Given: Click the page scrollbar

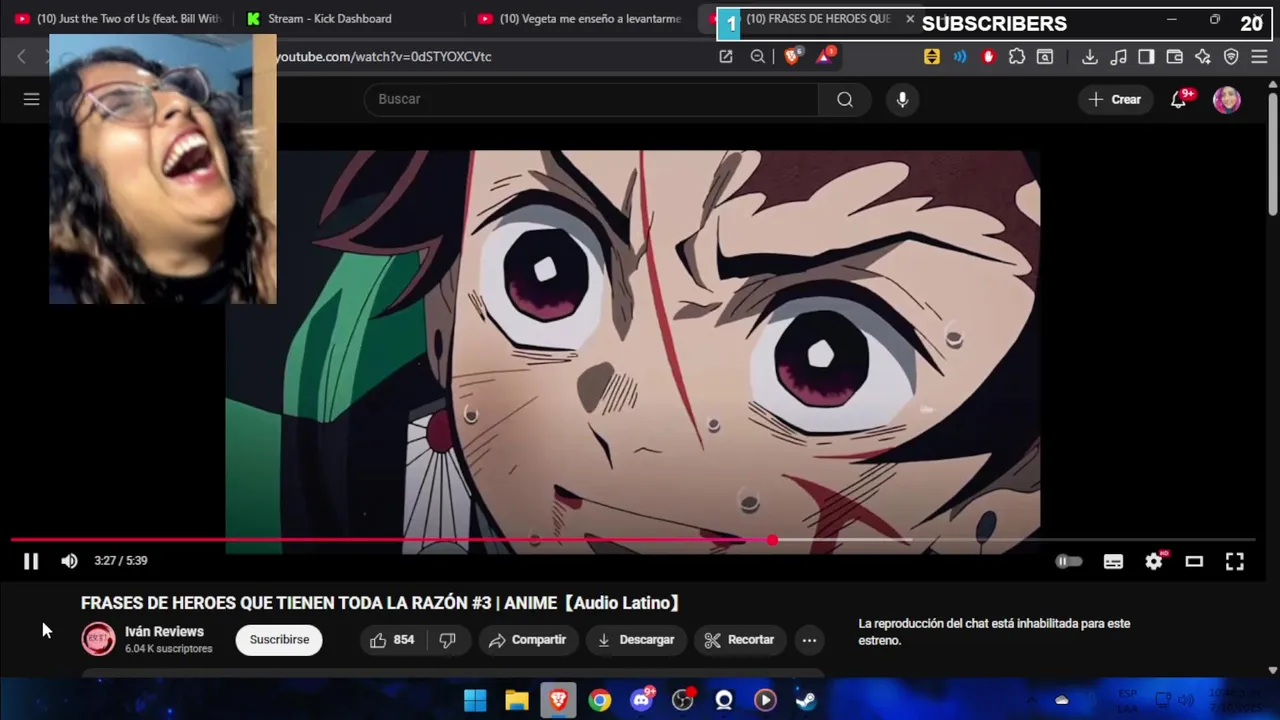Looking at the screenshot, I should (x=1273, y=155).
